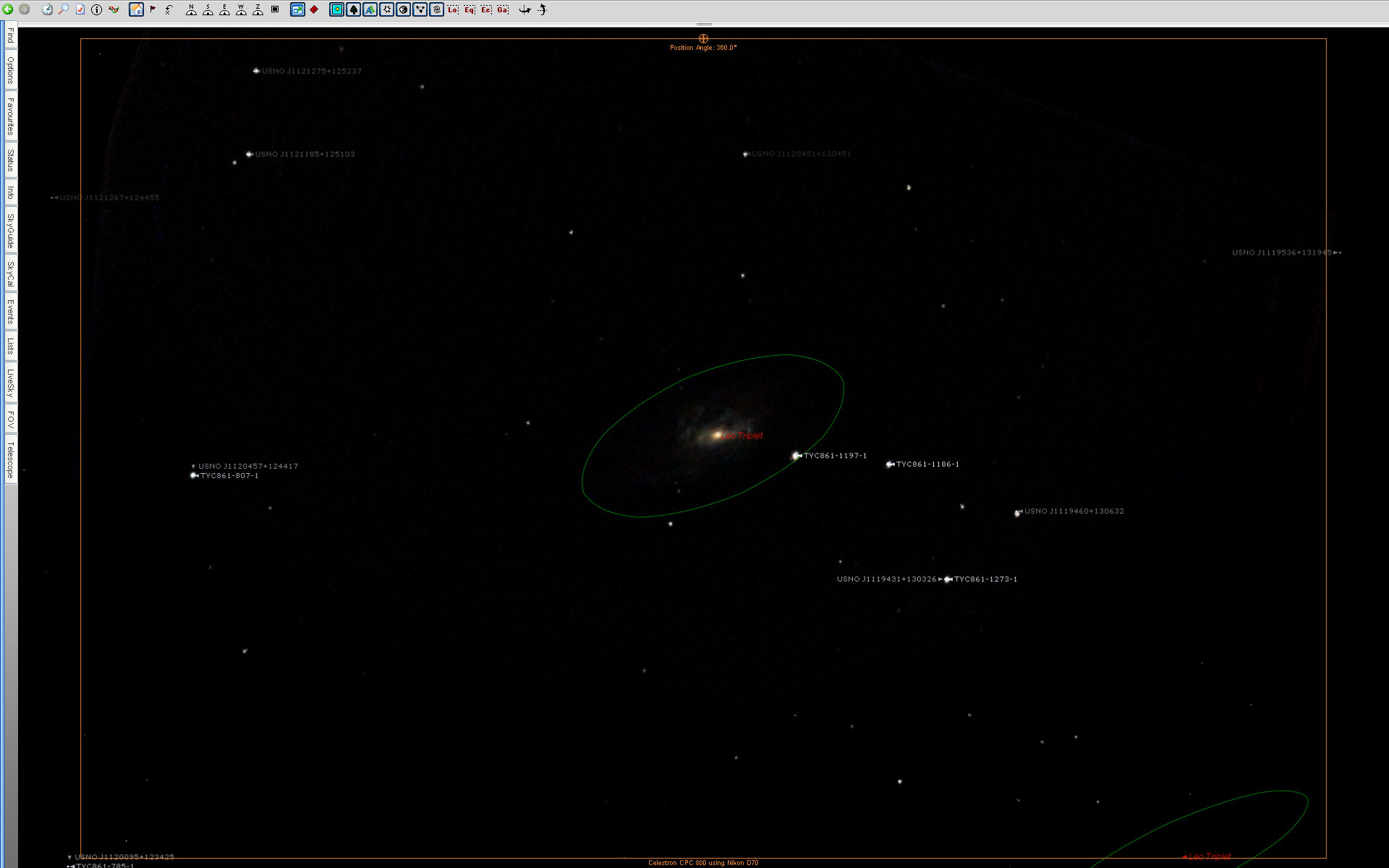The height and width of the screenshot is (868, 1389).
Task: Toggle constellation lines display
Action: click(x=420, y=9)
